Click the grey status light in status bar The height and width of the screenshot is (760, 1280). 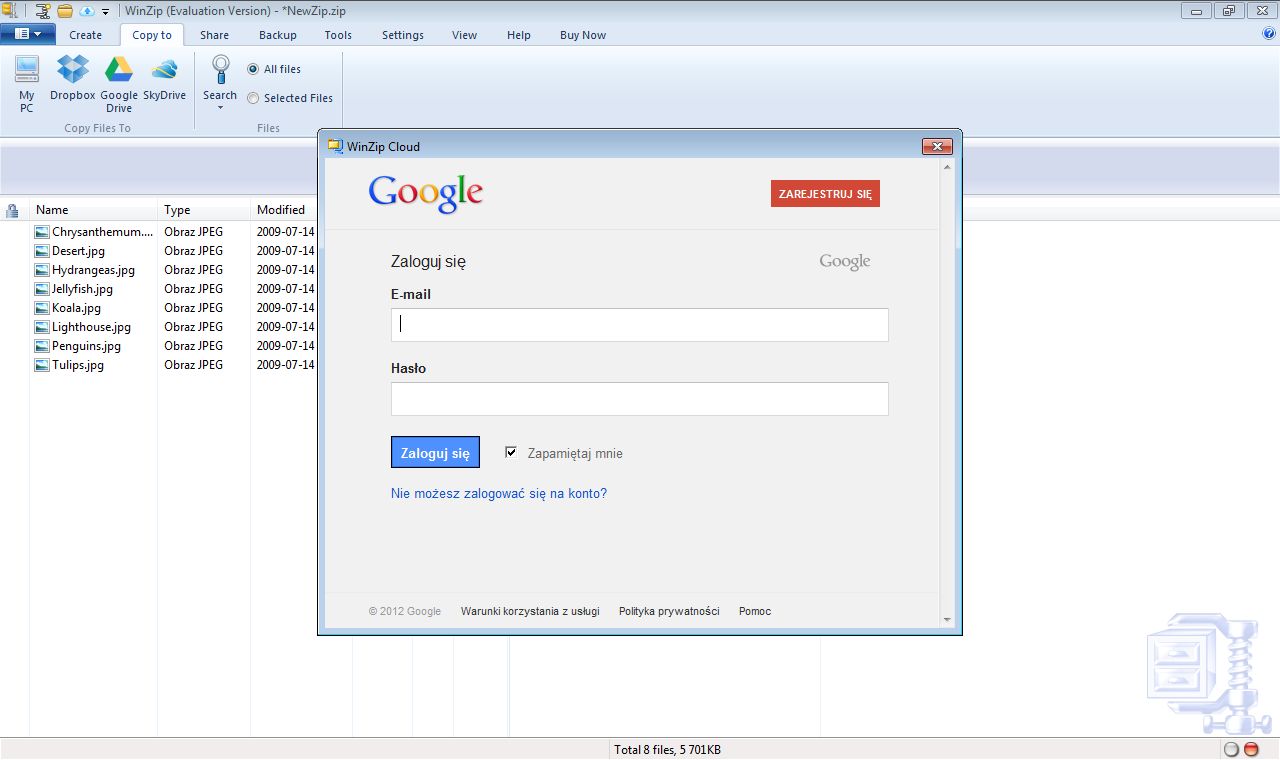tap(1231, 750)
